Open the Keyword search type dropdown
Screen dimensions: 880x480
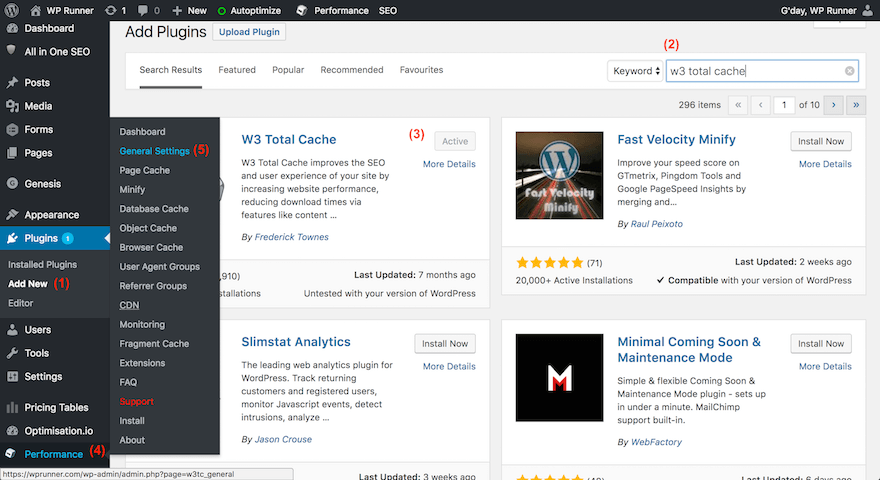(635, 71)
